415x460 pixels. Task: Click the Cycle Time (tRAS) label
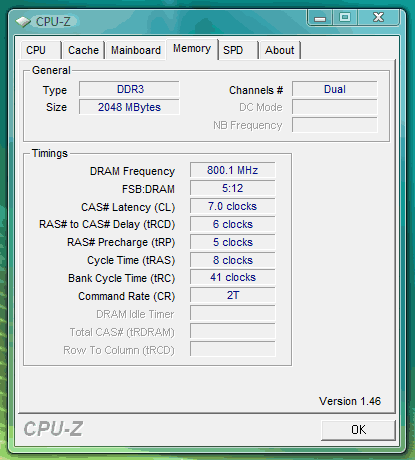point(131,261)
